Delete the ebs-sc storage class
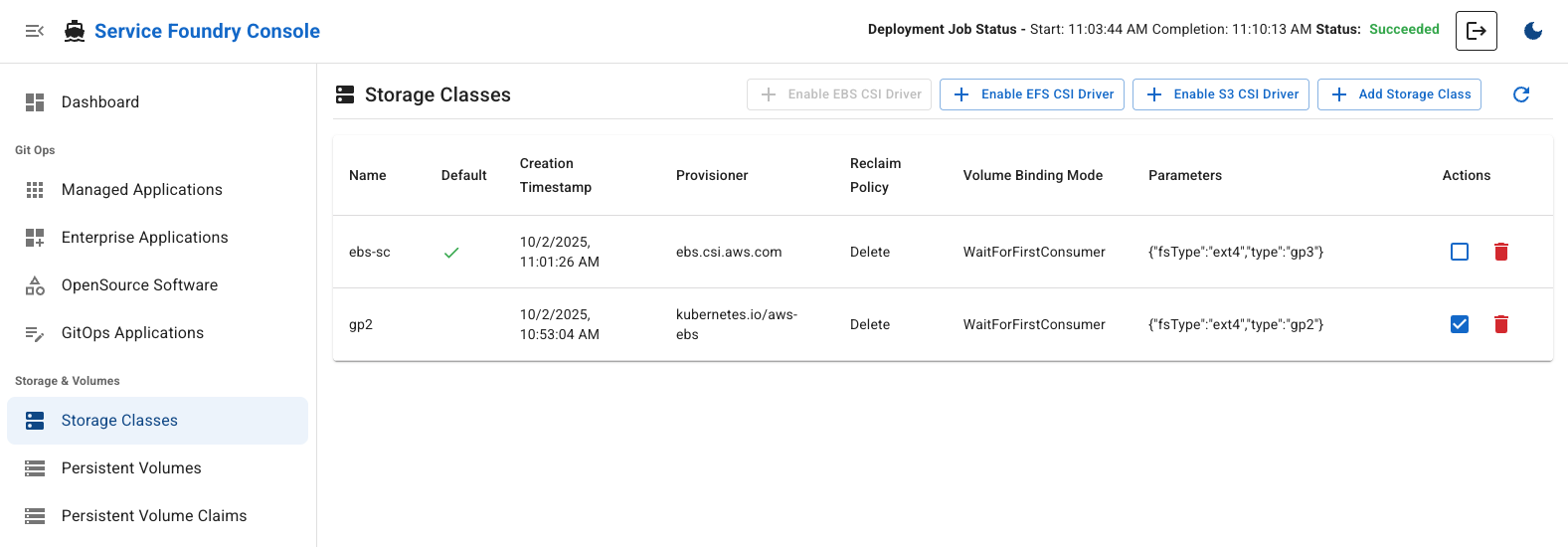1568x547 pixels. (x=1500, y=252)
